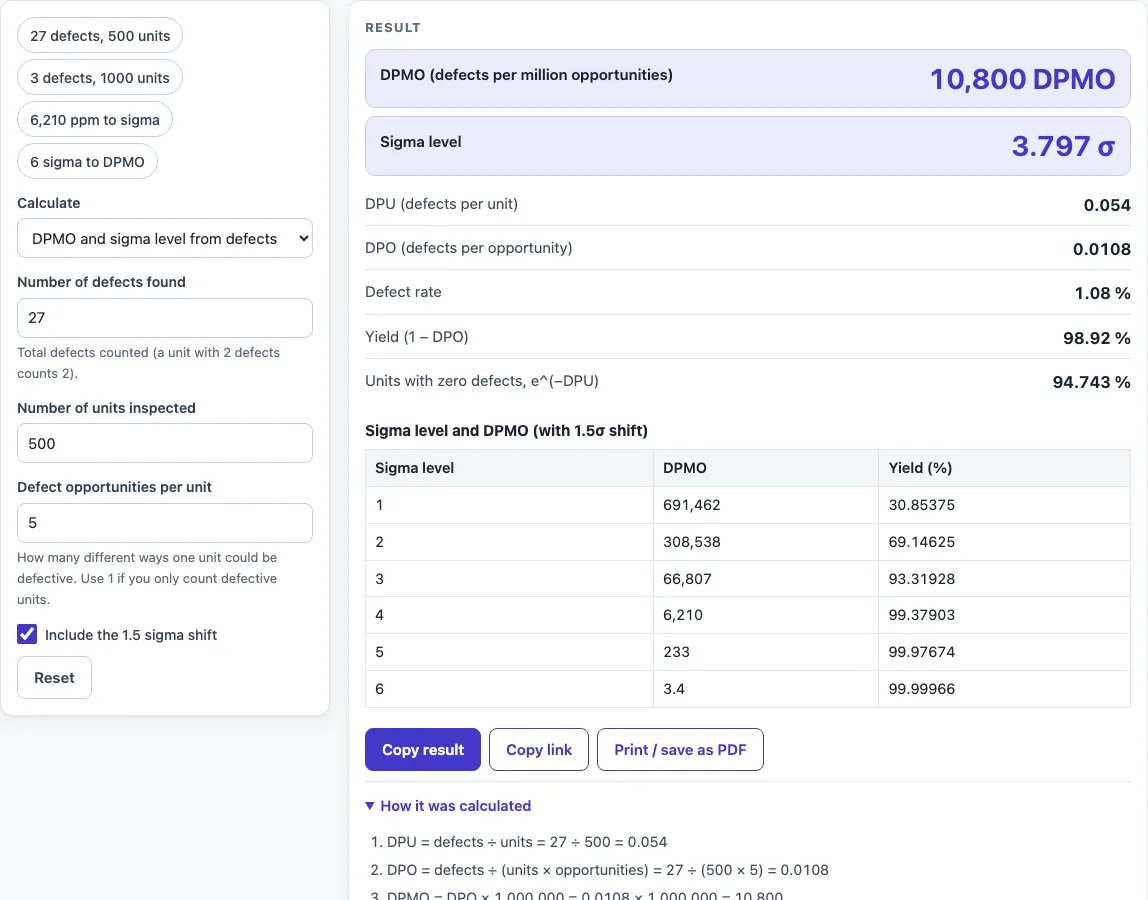Copy the result to clipboard

[422, 749]
